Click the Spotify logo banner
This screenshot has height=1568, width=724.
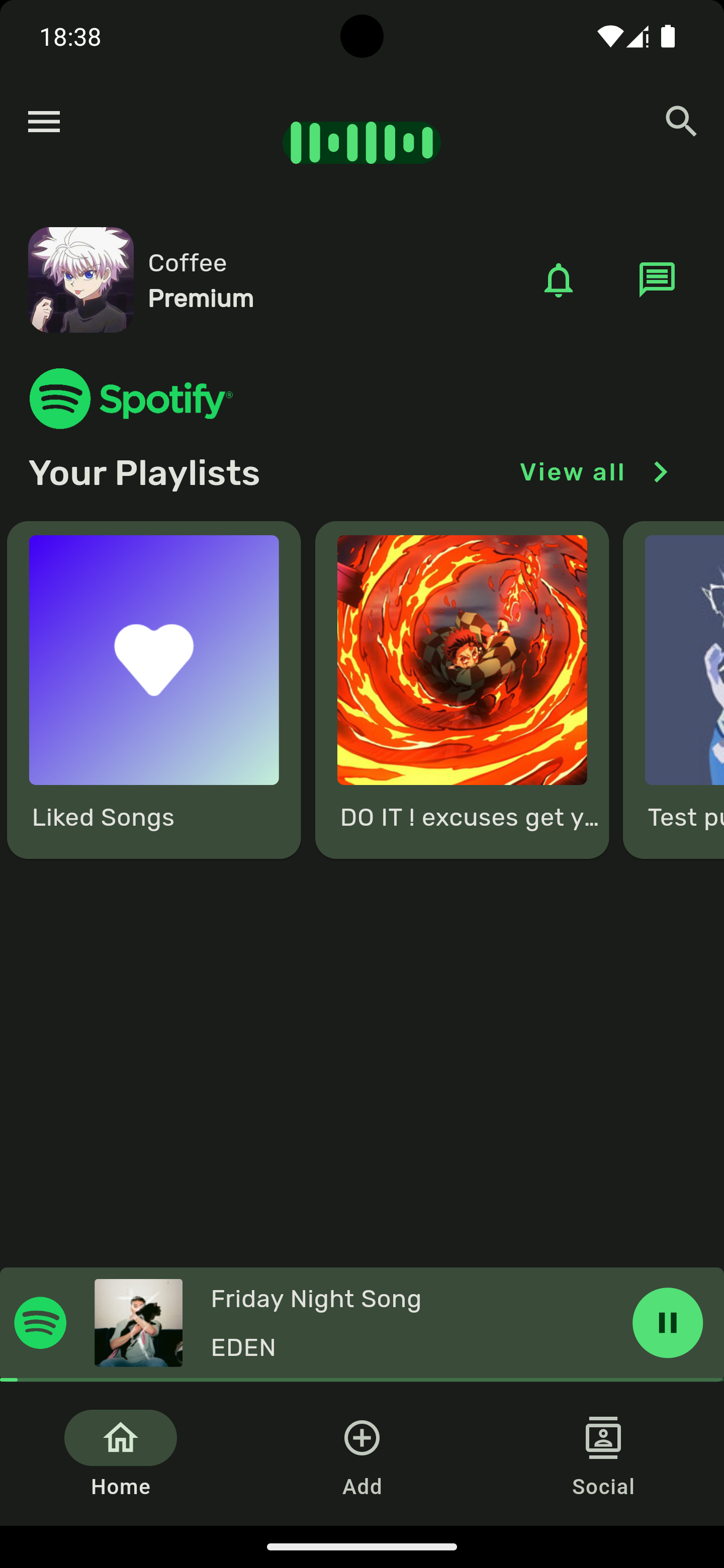[131, 399]
